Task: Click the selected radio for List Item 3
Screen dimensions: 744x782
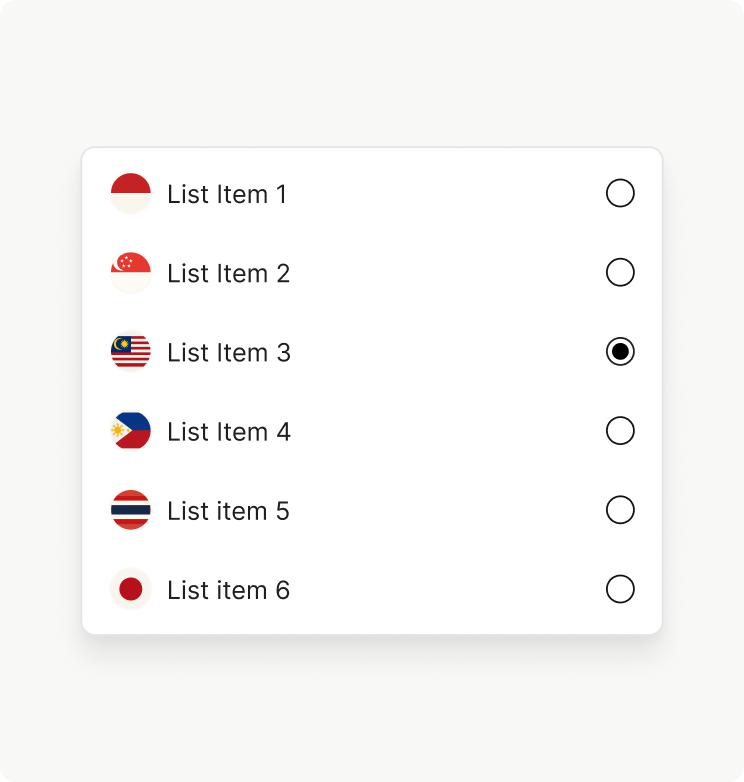Action: [620, 352]
